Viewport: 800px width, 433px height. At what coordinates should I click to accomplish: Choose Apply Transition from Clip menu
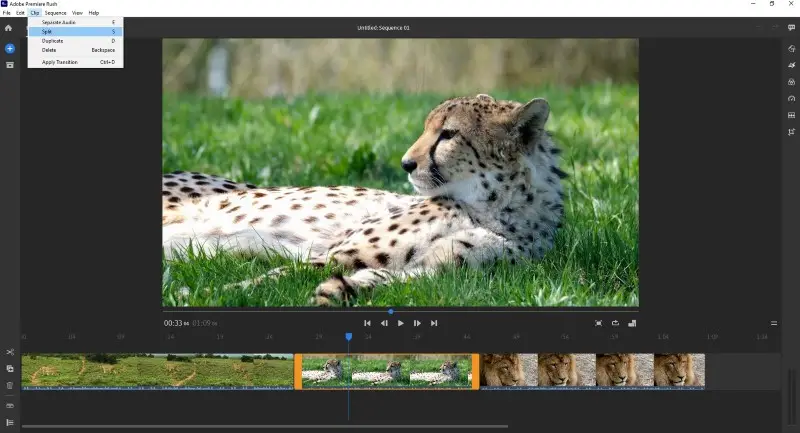76,62
